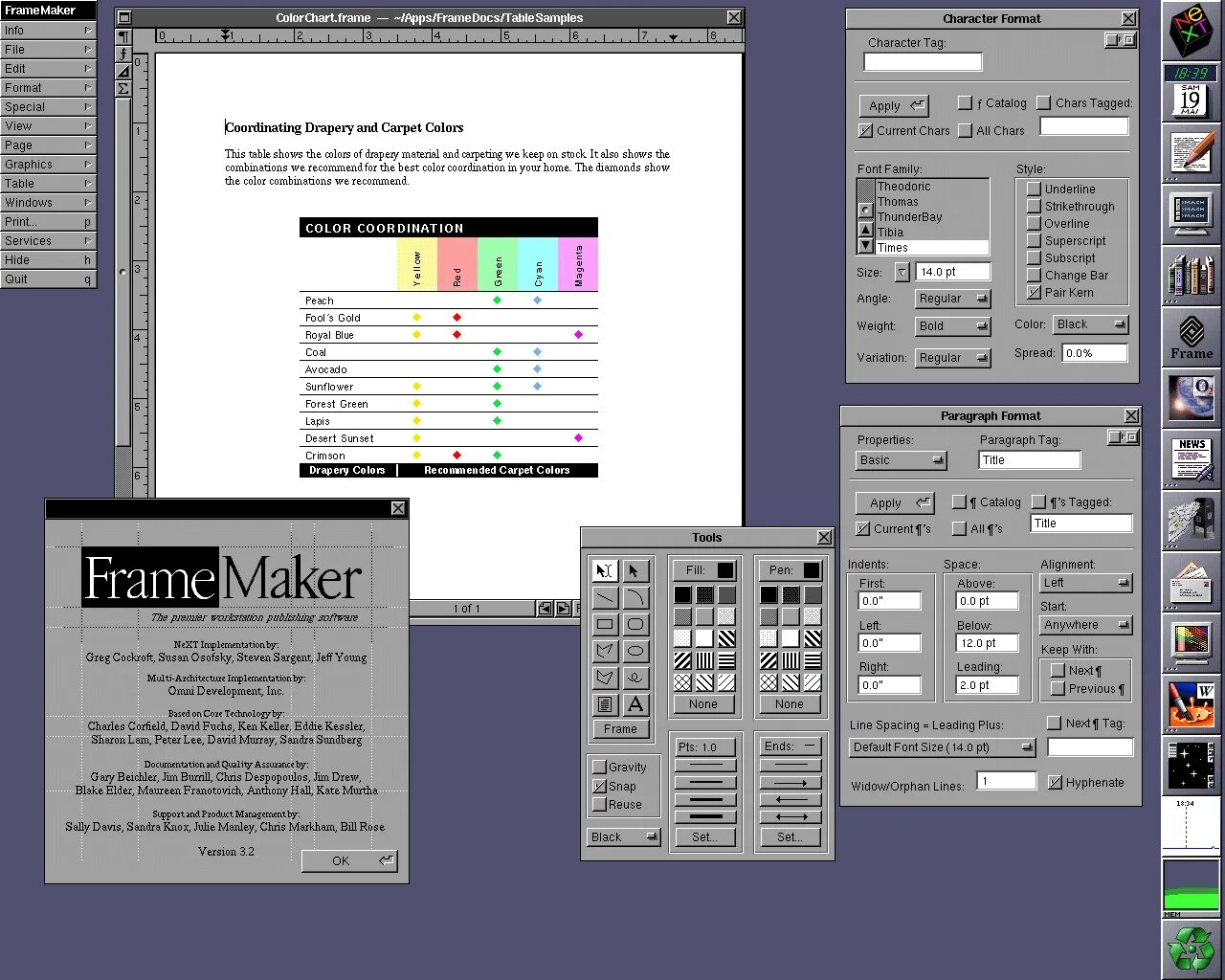The image size is (1225, 980).
Task: Open the Format menu
Action: point(48,87)
